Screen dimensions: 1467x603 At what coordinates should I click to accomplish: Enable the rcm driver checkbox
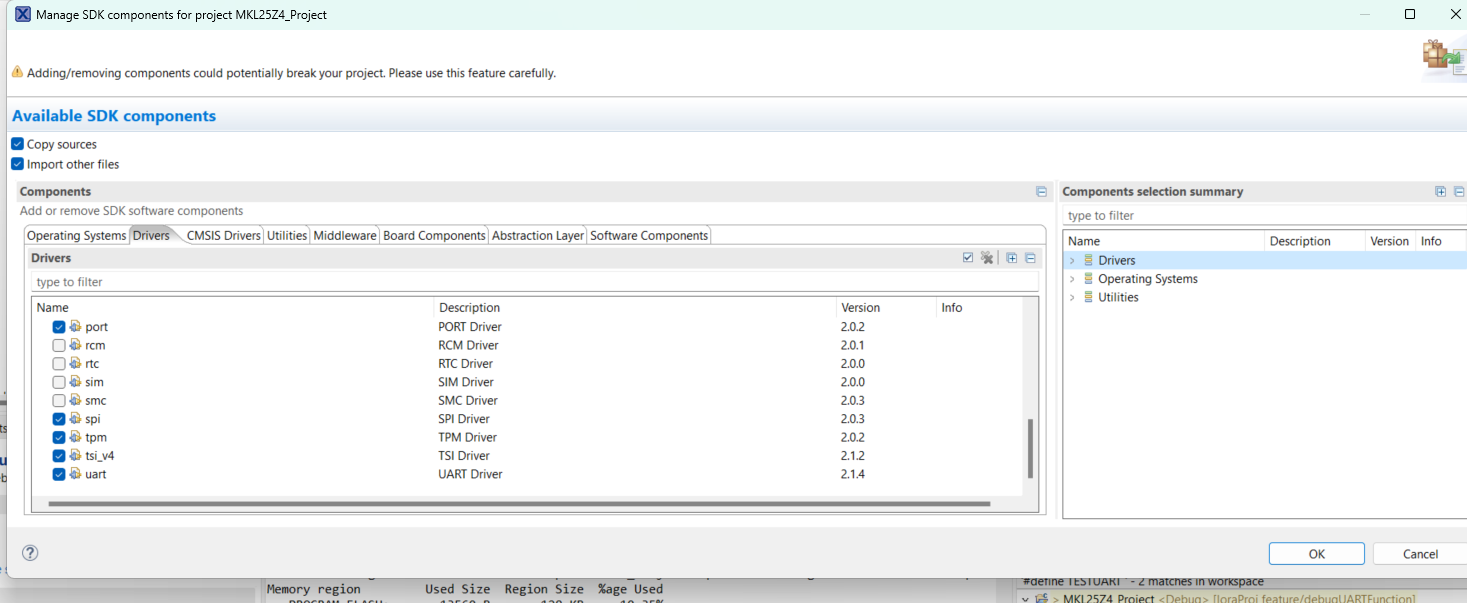[x=59, y=345]
